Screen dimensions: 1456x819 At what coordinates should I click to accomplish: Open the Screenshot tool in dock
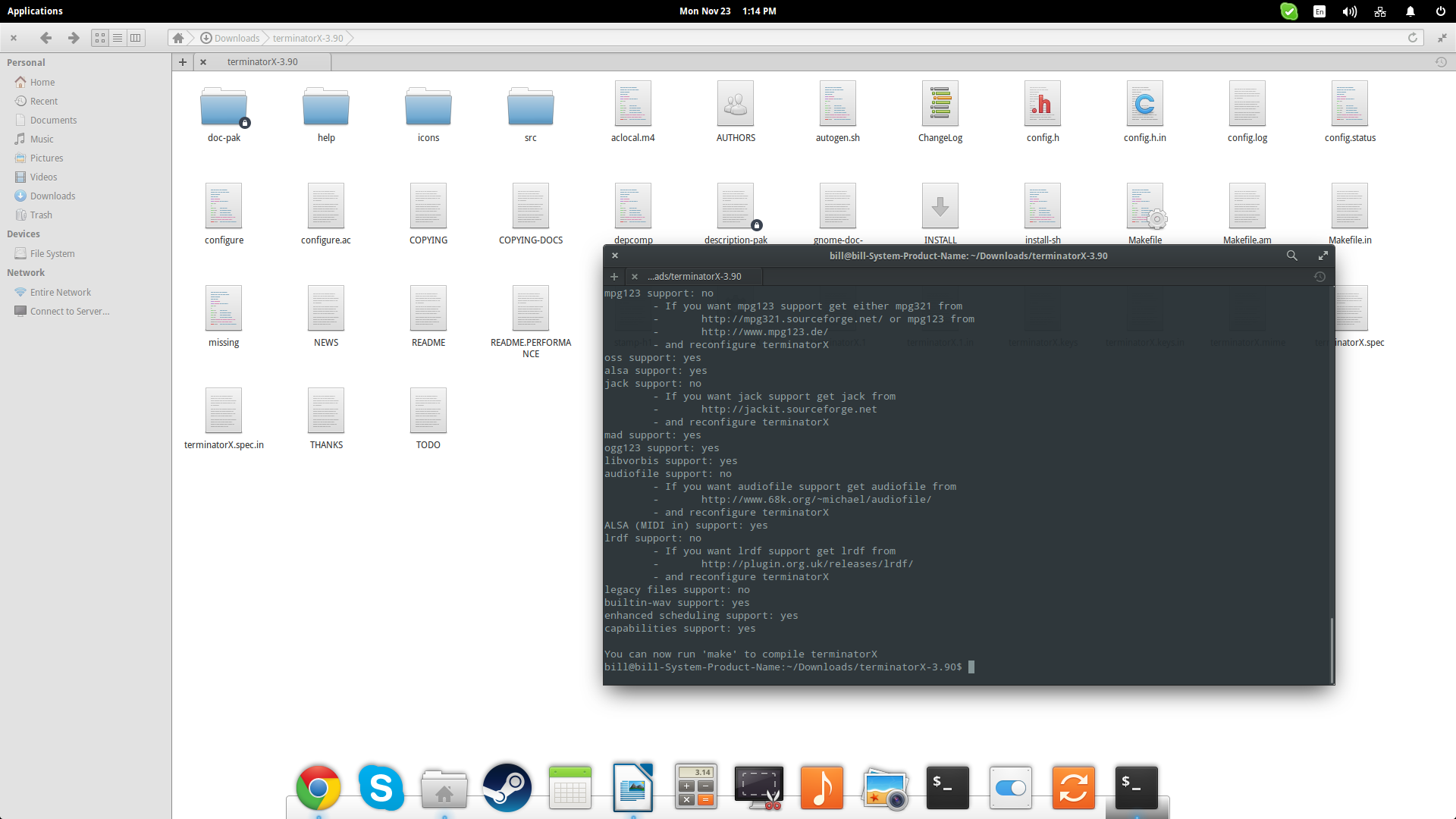(x=758, y=787)
